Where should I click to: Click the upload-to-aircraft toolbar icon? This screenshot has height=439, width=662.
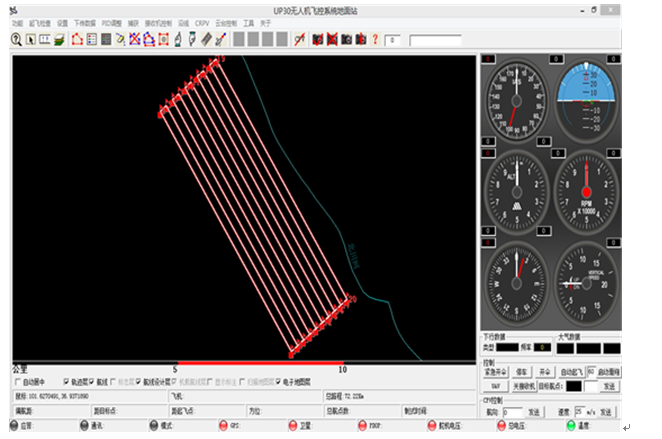point(178,39)
